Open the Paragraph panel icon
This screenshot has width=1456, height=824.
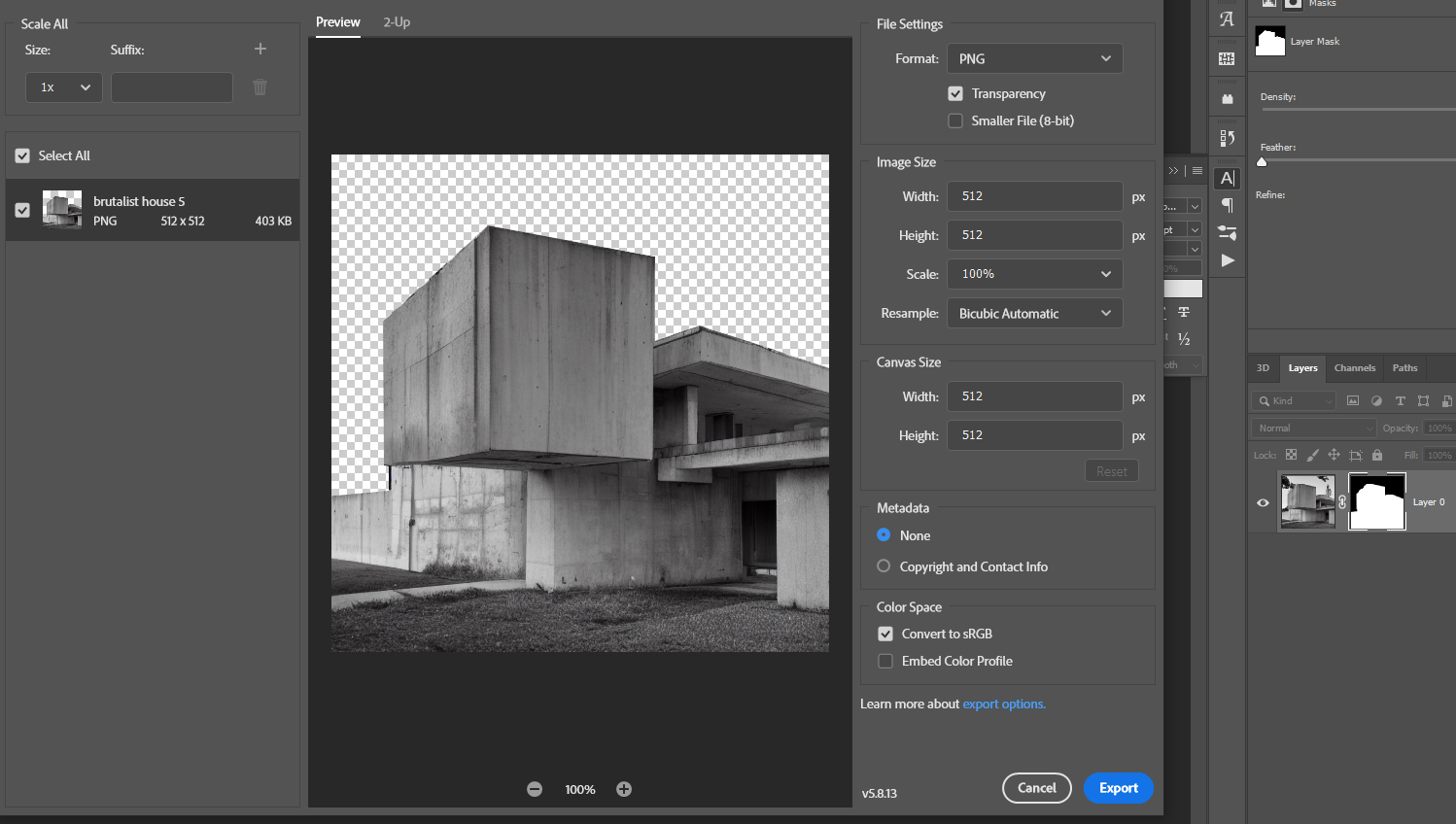[1228, 205]
